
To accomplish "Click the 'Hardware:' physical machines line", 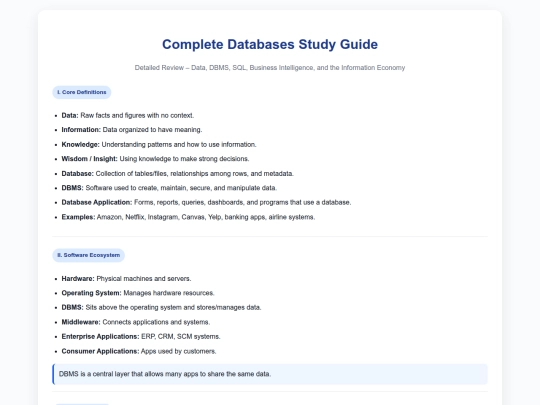I will 126,279.
